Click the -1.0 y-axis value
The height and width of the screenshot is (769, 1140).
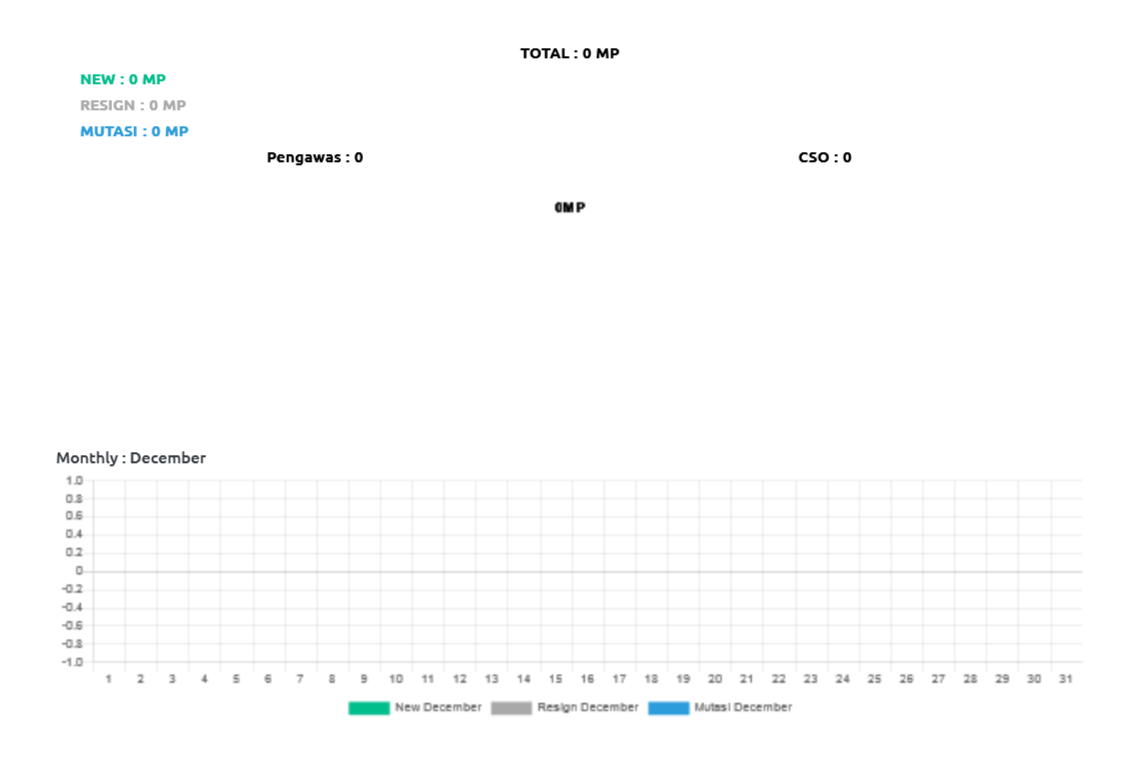[x=72, y=662]
